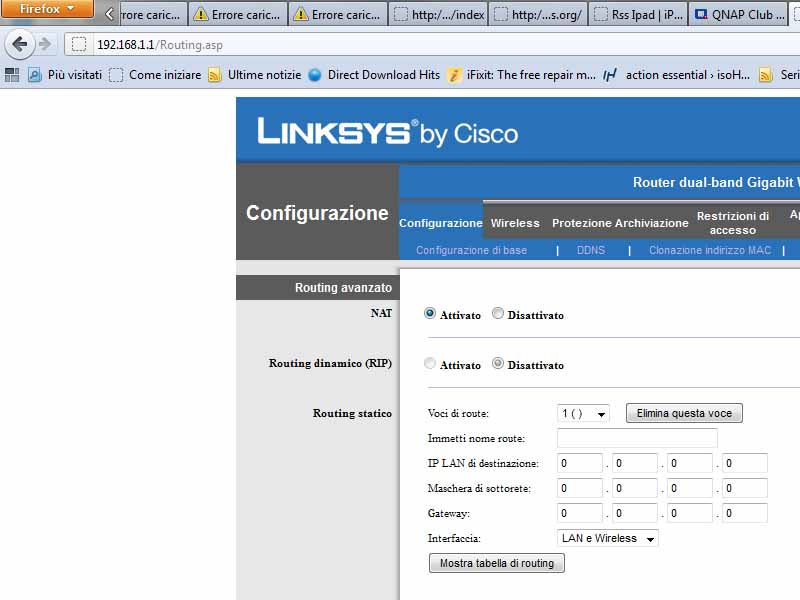Open the DDNS submenu link
This screenshot has height=600, width=800.
coord(591,250)
